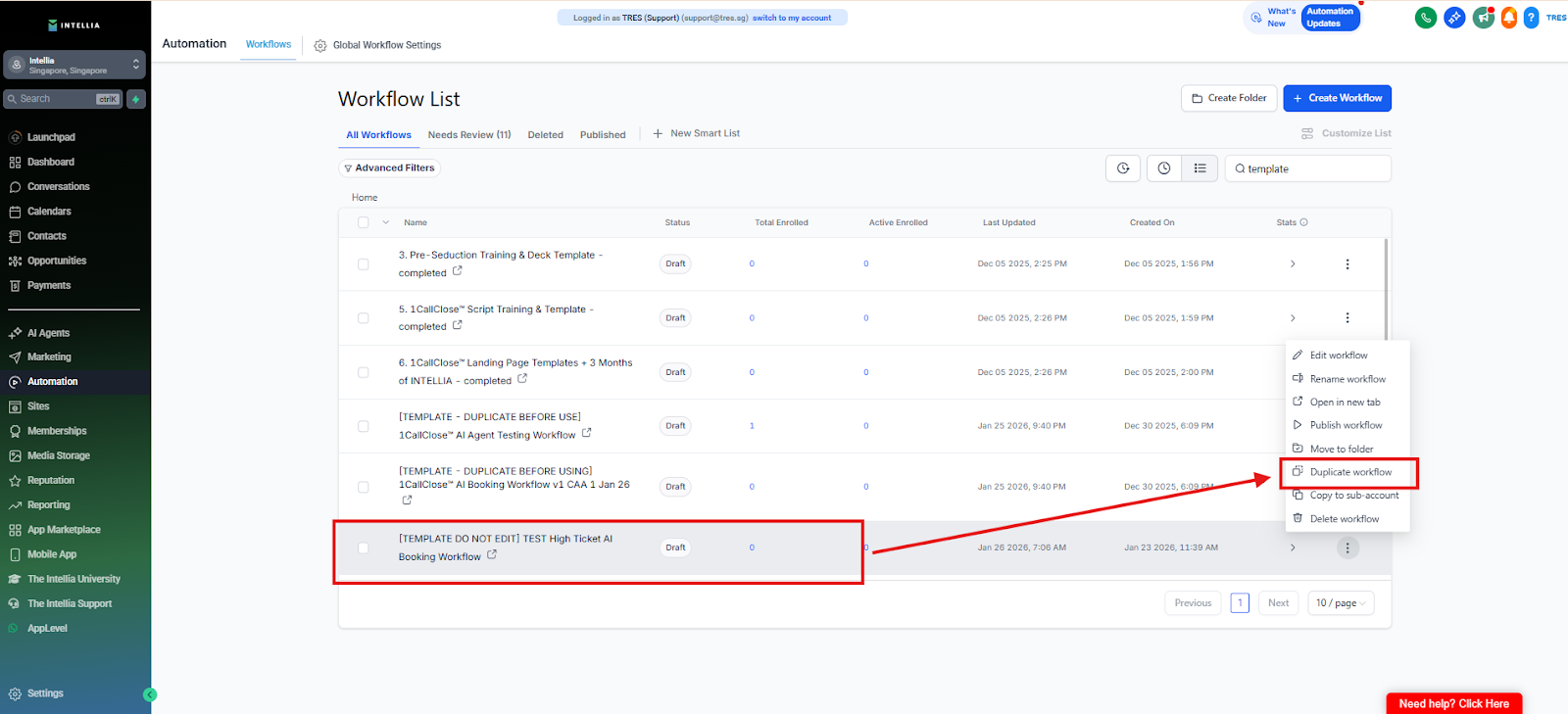Collapse the sidebar with the green arrow

pos(150,694)
